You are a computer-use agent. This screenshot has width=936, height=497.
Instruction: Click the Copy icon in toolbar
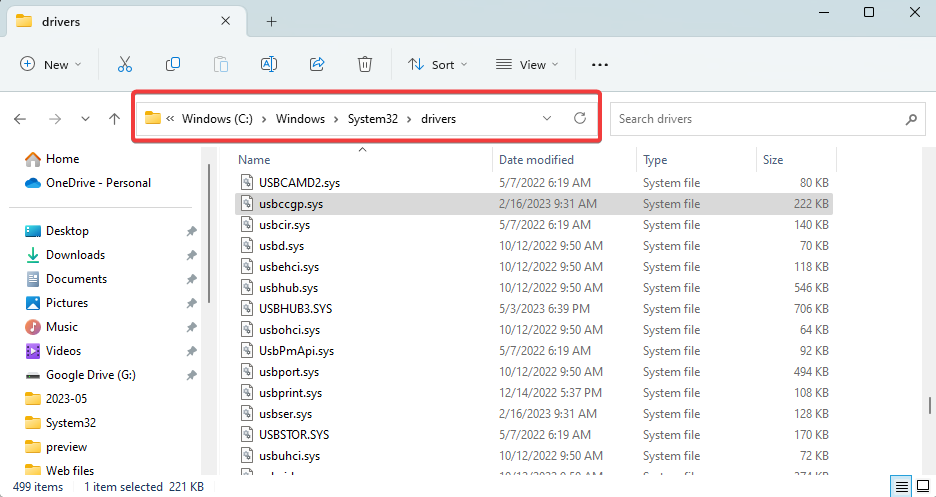point(173,64)
